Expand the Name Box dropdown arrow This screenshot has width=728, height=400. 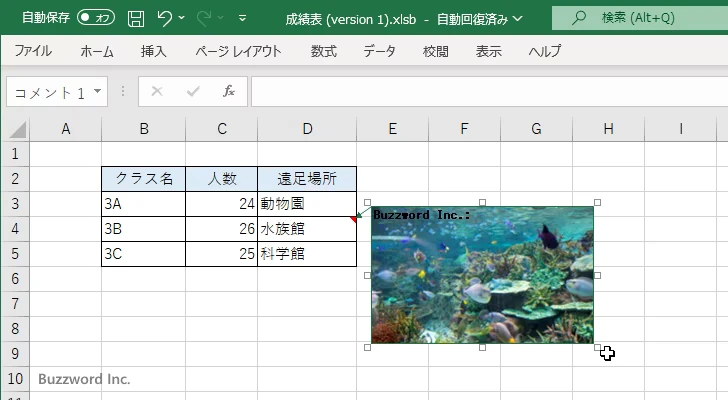[98, 91]
